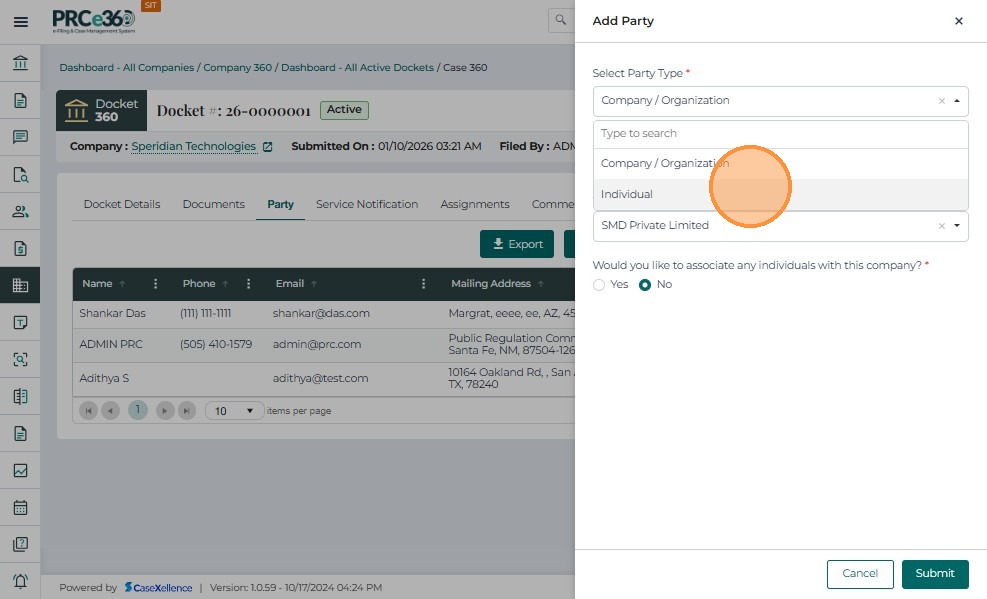Open the chart analytics sidebar icon
Image resolution: width=987 pixels, height=599 pixels.
(x=20, y=470)
